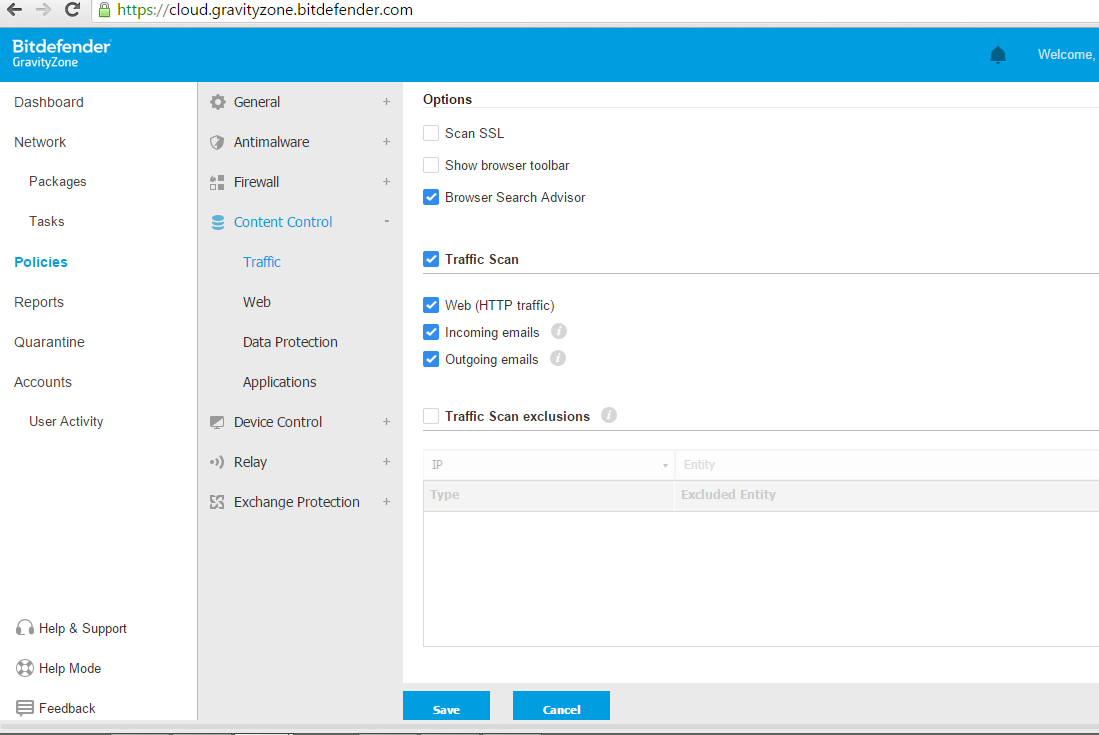Click the Feedback message icon
The width and height of the screenshot is (1099, 735).
25,708
